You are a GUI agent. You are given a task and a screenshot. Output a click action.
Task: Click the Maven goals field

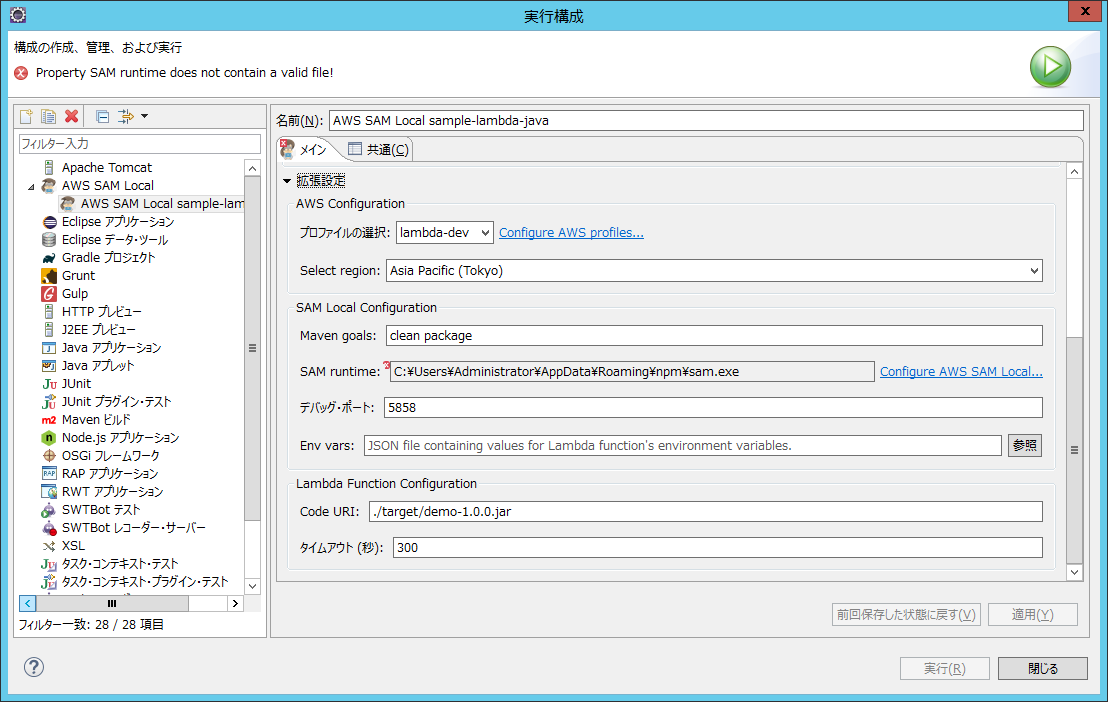click(714, 336)
